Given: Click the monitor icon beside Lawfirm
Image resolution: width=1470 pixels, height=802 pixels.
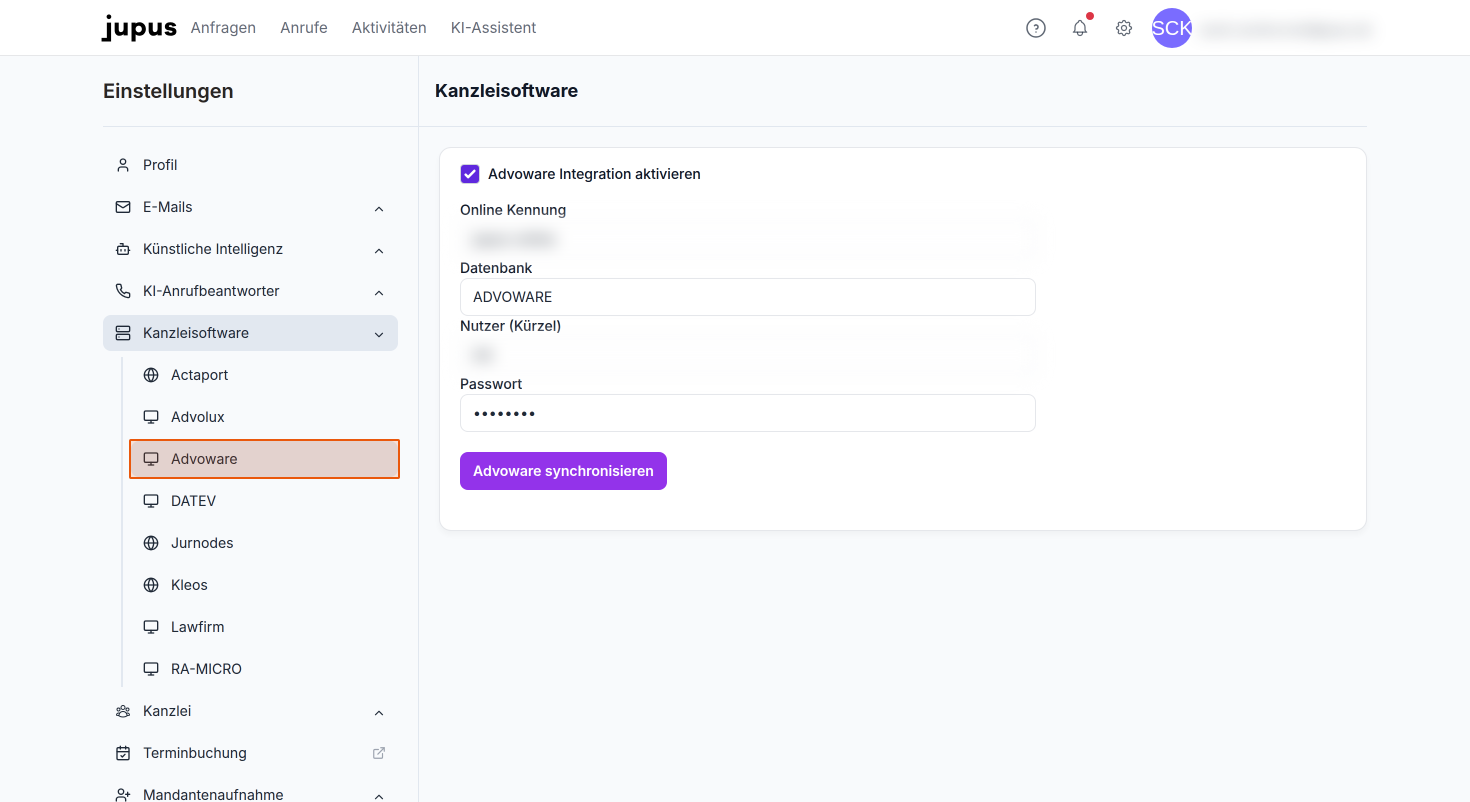Looking at the screenshot, I should tap(151, 627).
